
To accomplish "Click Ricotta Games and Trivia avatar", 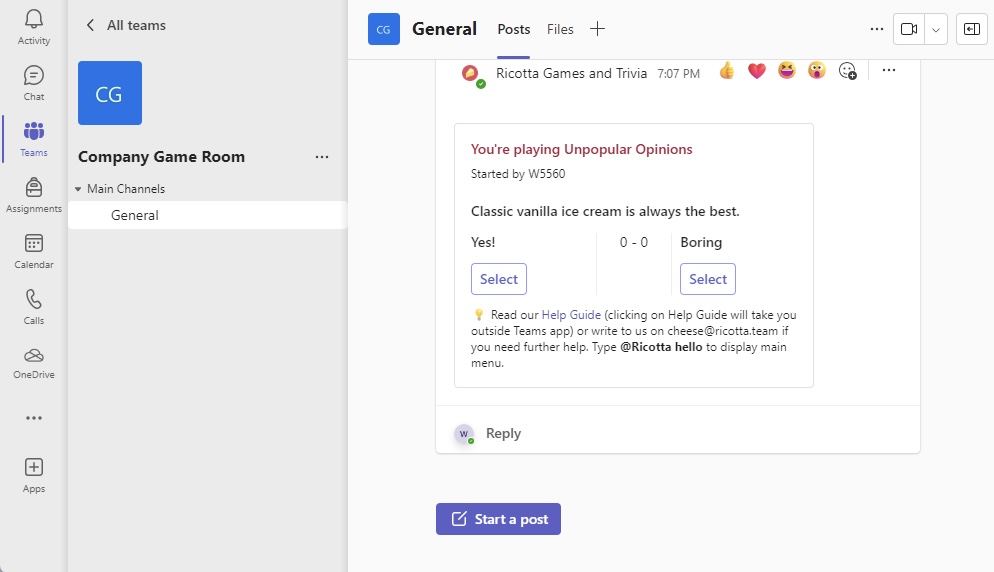I will (x=471, y=74).
